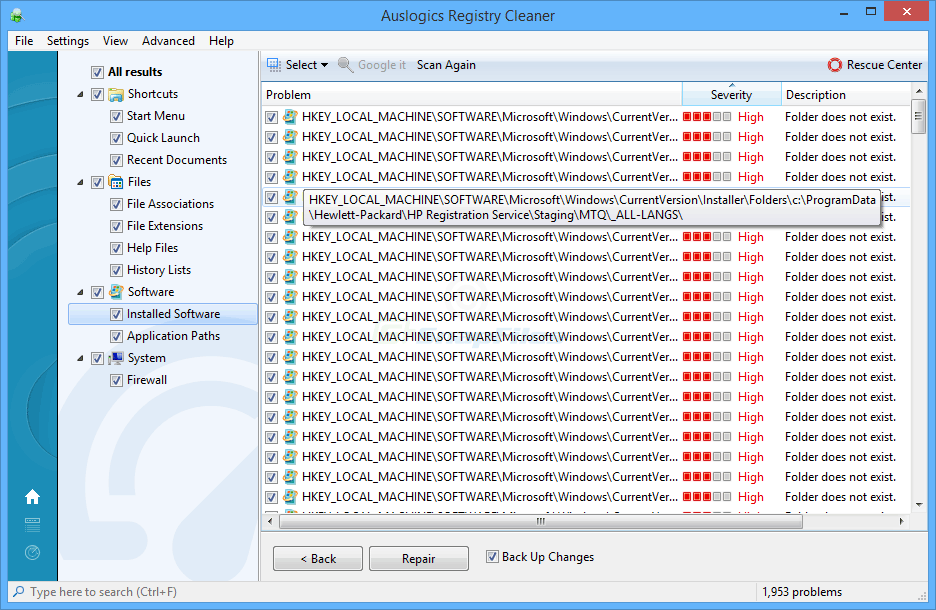Click the registry icon of the last fully visible row

point(290,497)
